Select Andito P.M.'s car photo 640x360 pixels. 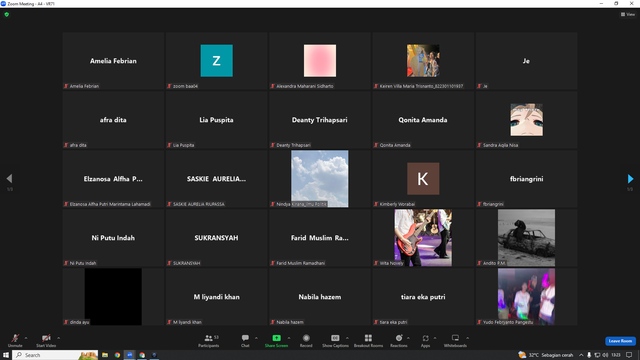click(x=527, y=238)
